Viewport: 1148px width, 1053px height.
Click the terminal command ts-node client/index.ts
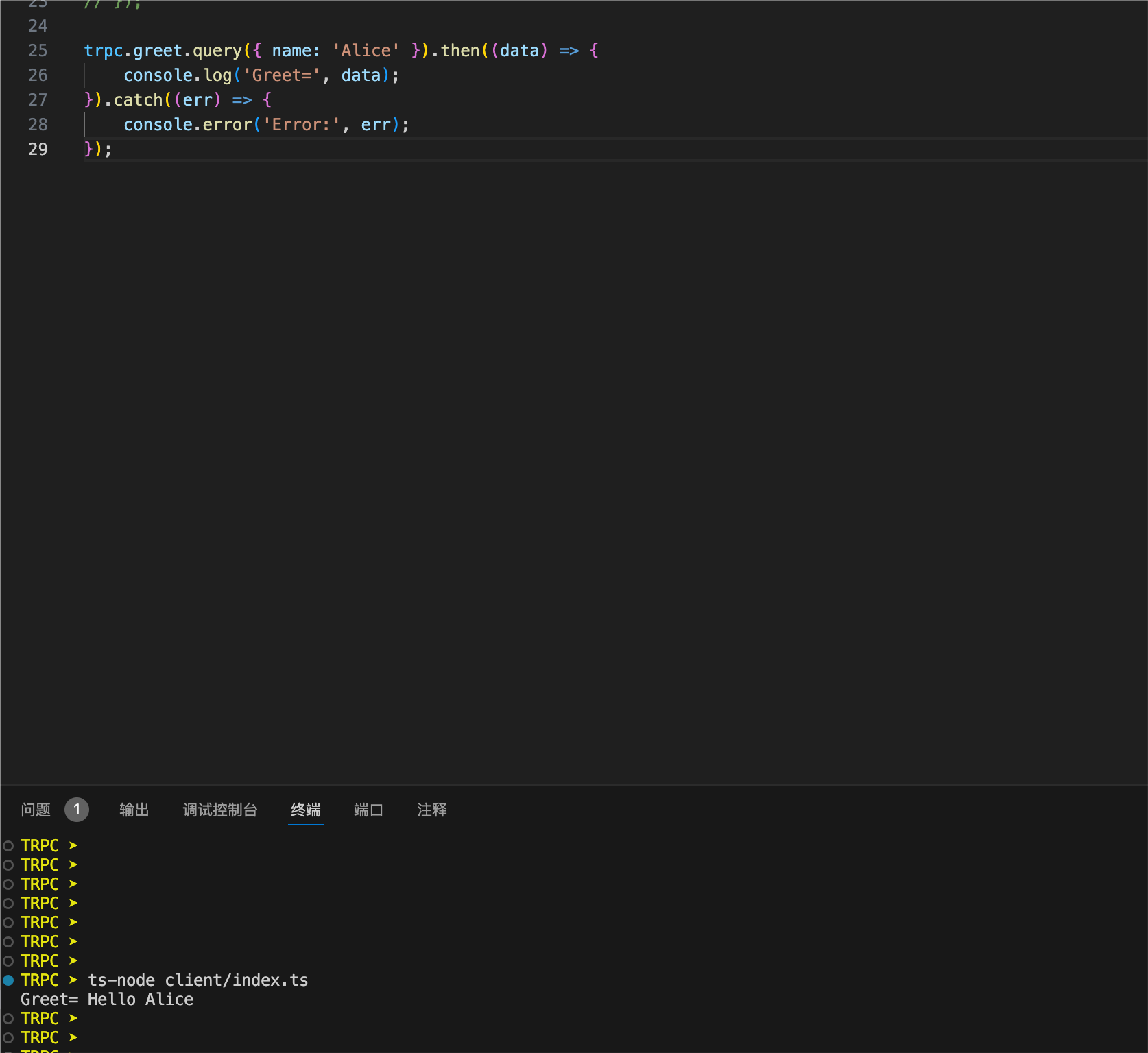[198, 980]
